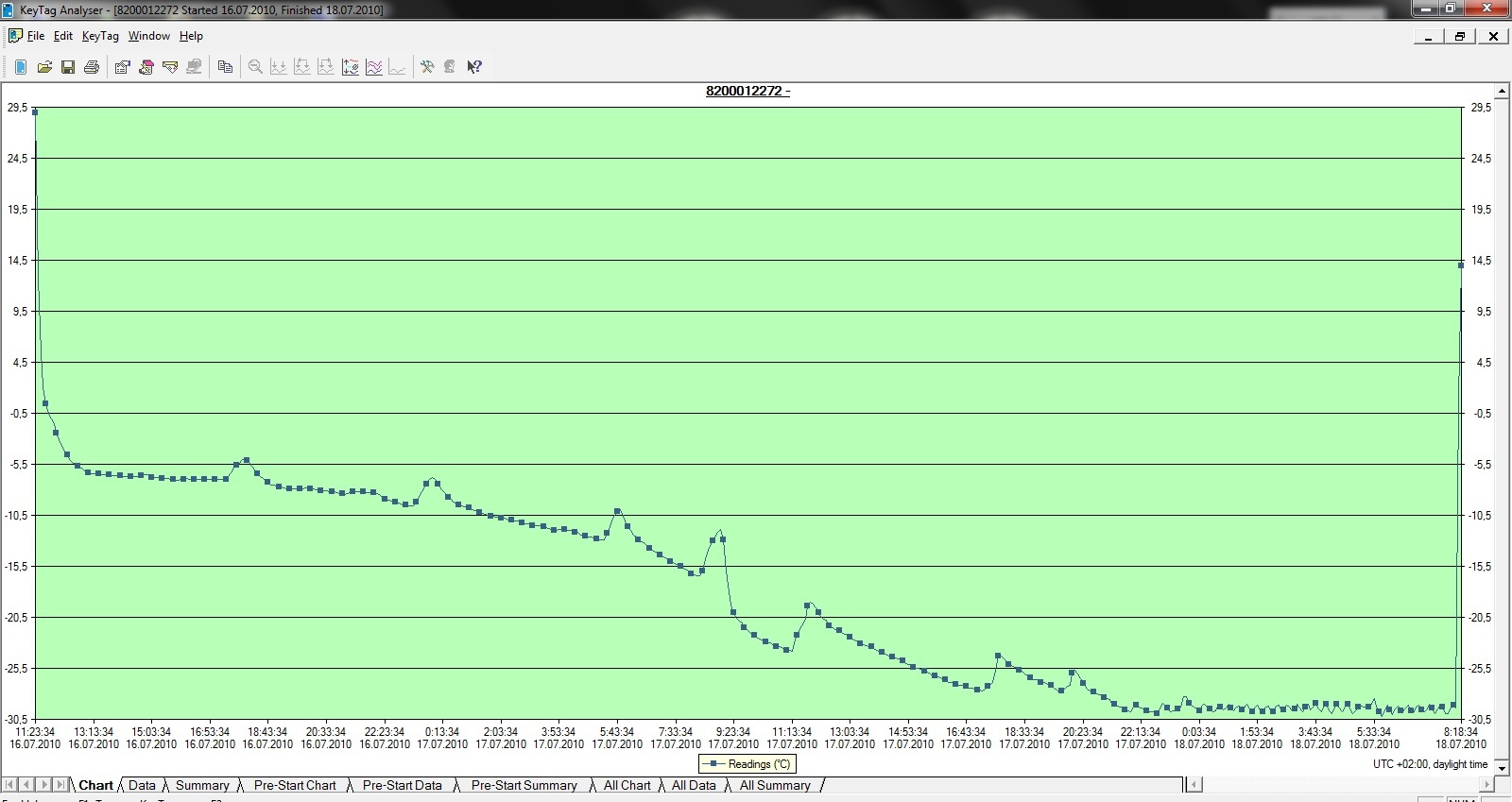Click the final data point near 14.5
The image size is (1512, 802).
tap(1461, 265)
